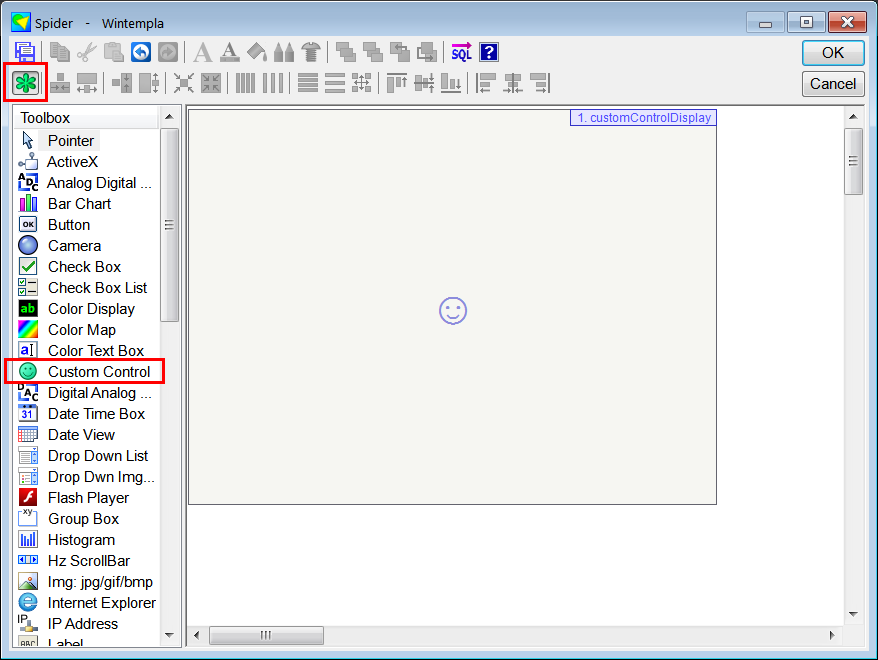Select Histogram in the Toolbox
The height and width of the screenshot is (660, 878).
tap(81, 540)
